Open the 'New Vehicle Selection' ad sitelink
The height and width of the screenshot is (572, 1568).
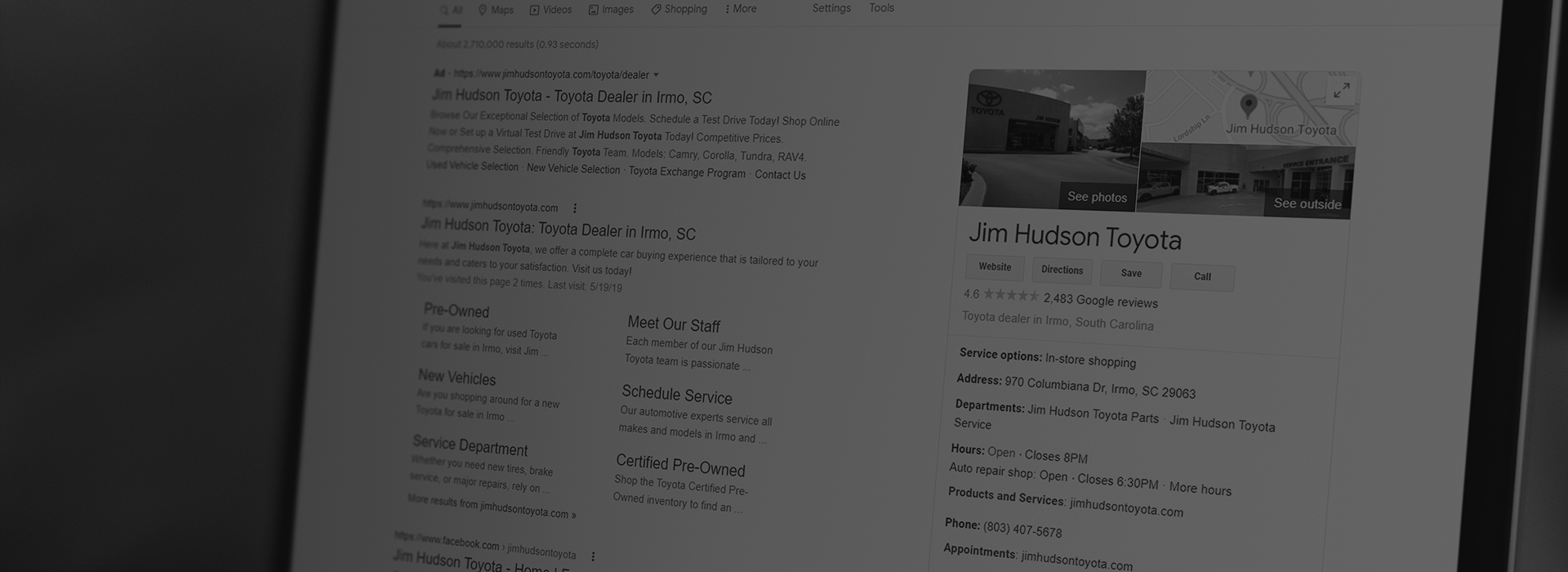[573, 169]
